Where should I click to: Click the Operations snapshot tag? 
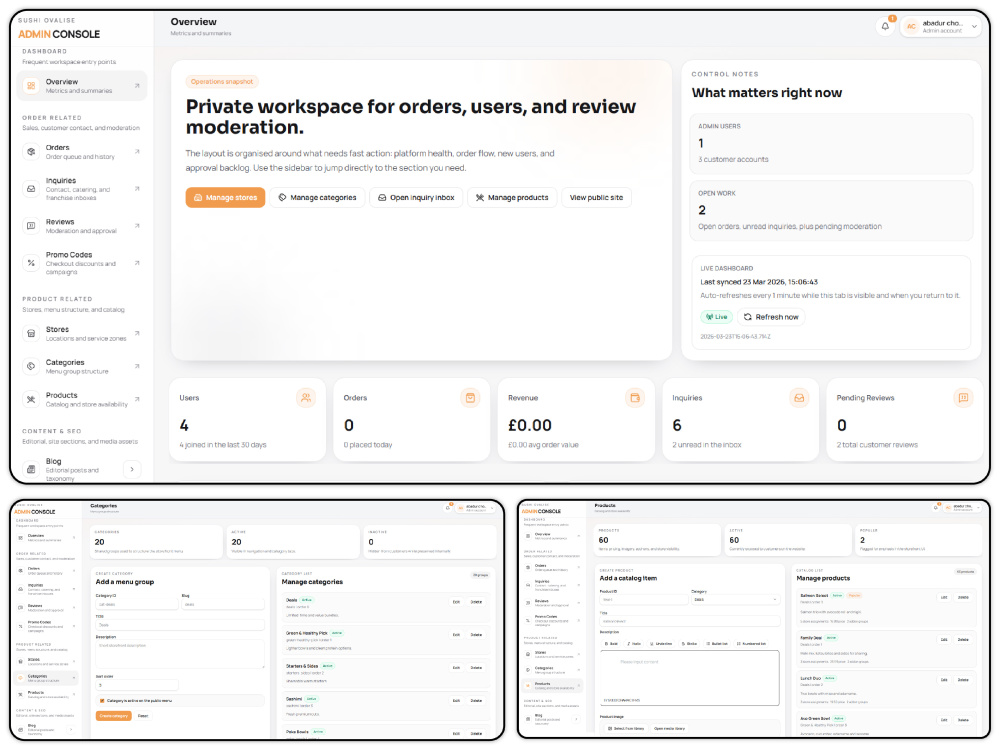pos(222,82)
